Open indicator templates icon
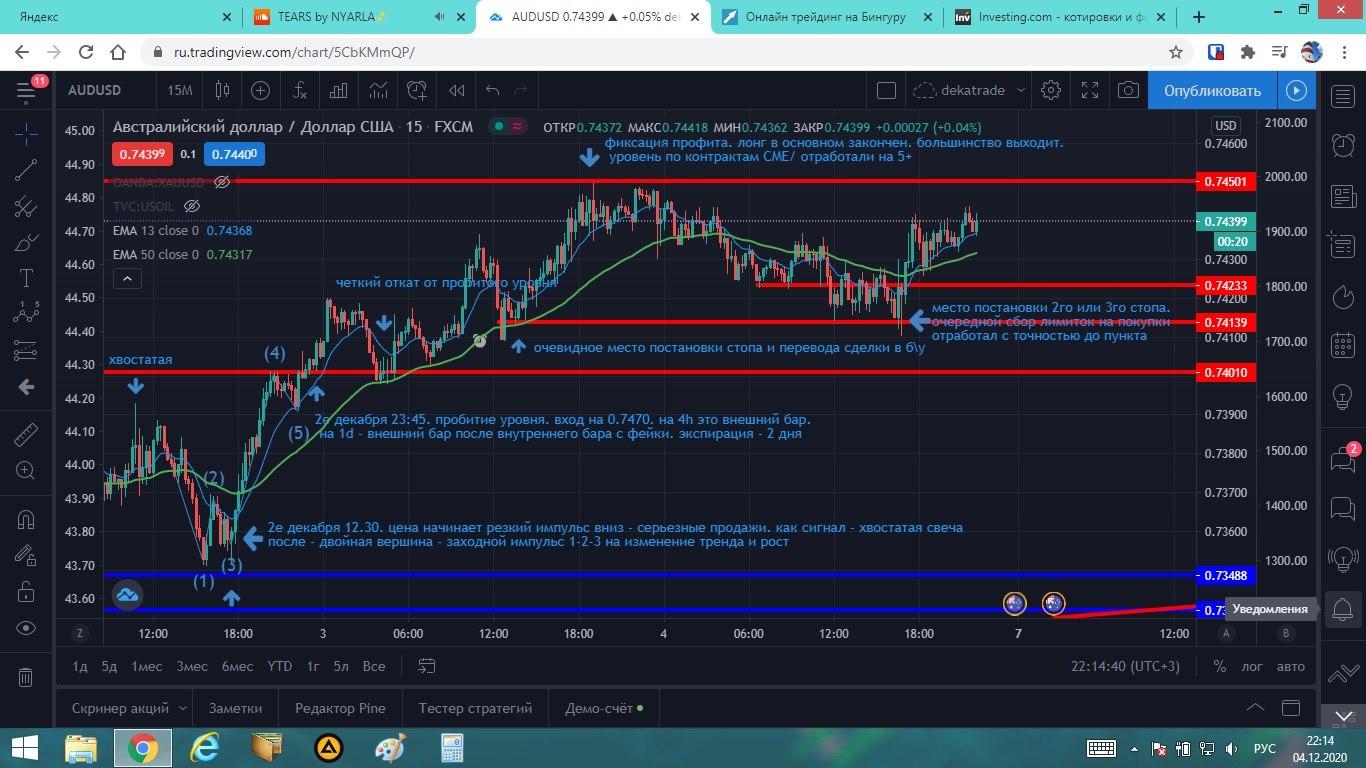This screenshot has width=1366, height=768. [x=378, y=91]
